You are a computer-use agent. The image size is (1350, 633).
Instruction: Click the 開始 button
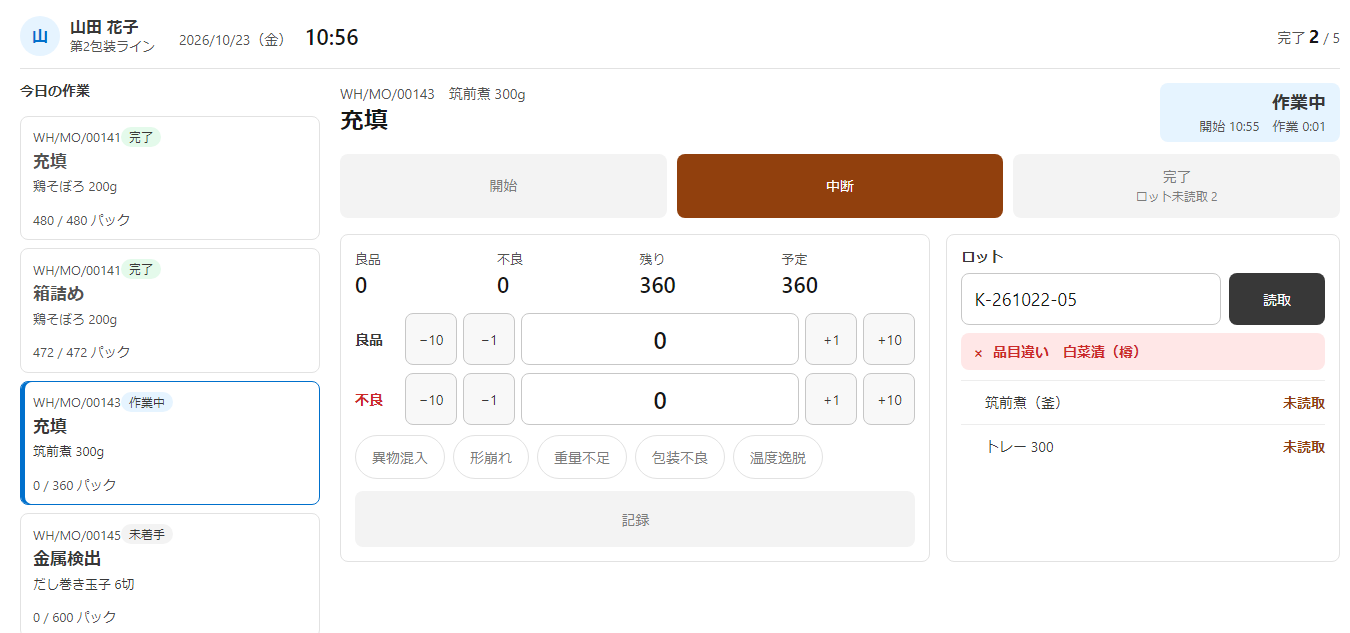click(x=503, y=186)
